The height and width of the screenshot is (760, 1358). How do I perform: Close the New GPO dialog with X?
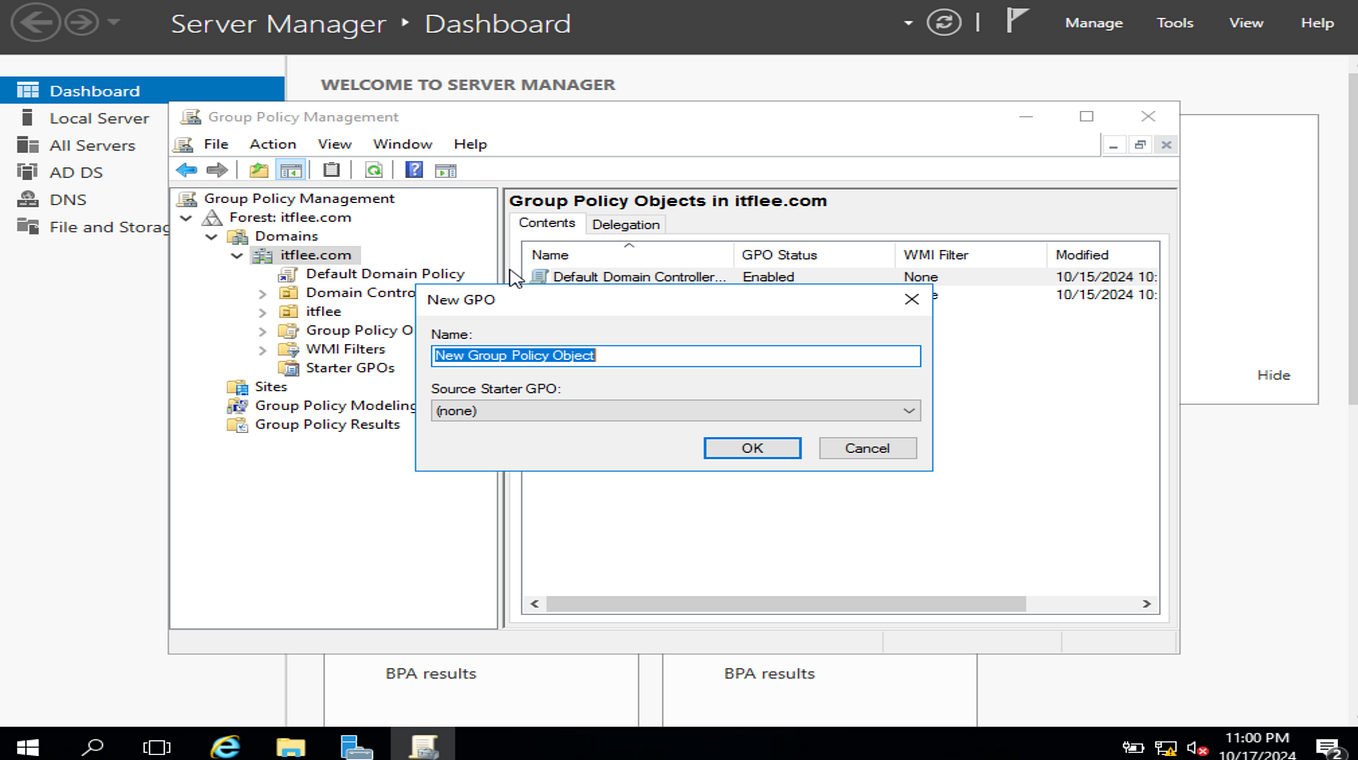(911, 299)
